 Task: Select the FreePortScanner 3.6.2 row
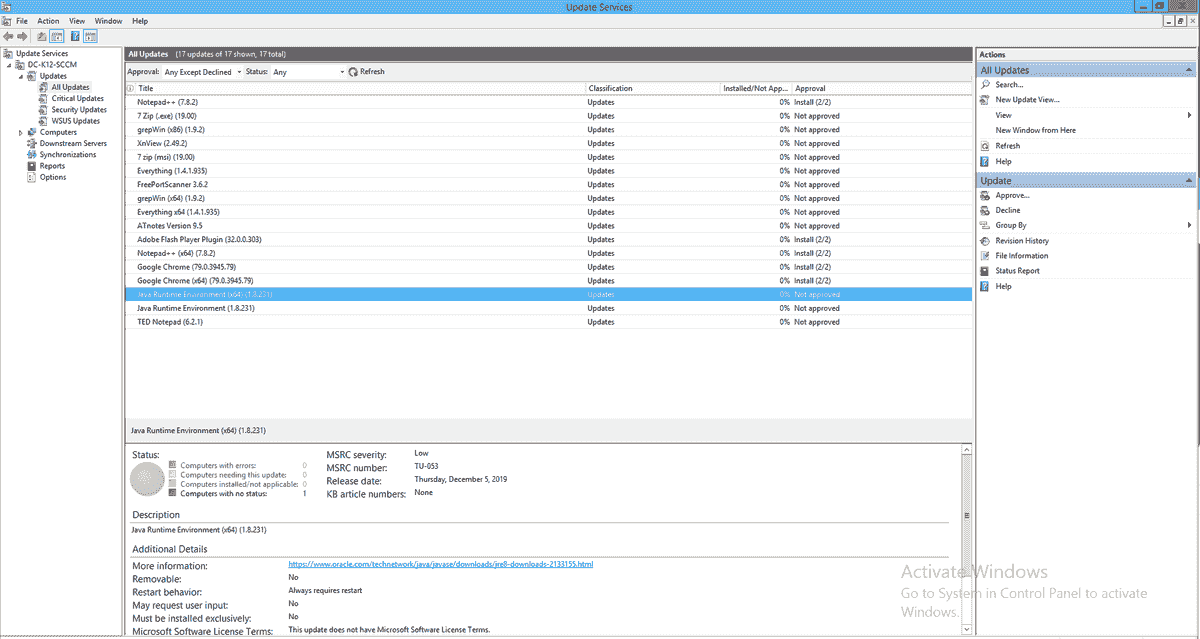[549, 185]
